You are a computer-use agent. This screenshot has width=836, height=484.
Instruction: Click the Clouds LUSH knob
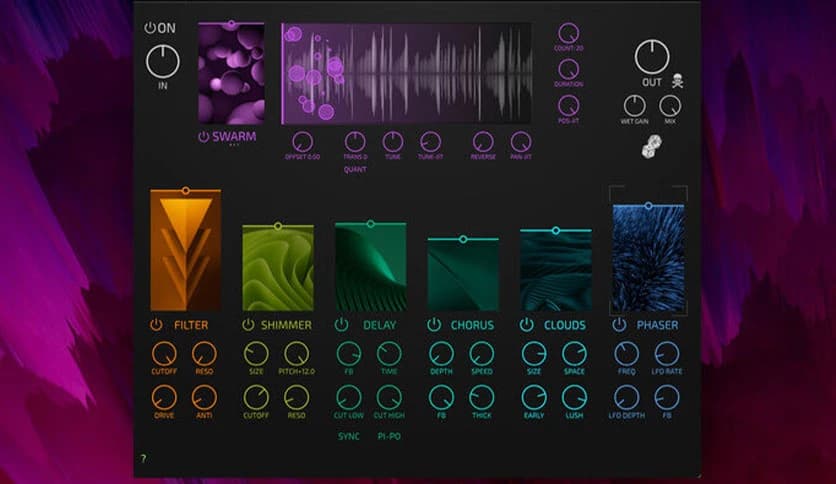tap(574, 398)
